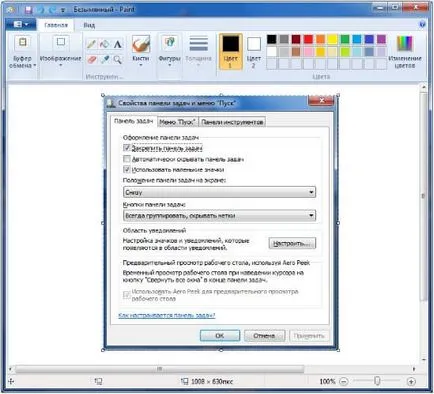Image resolution: width=434 pixels, height=394 pixels.
Task: Select the Панели инструментов dialog tab
Action: click(232, 122)
